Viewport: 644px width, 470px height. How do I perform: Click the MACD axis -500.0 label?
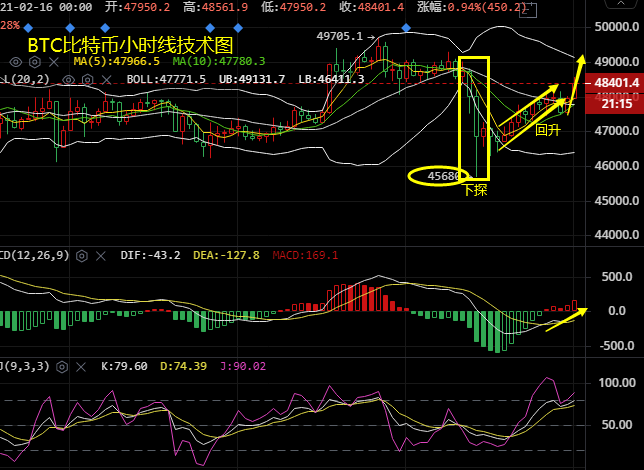(x=616, y=346)
